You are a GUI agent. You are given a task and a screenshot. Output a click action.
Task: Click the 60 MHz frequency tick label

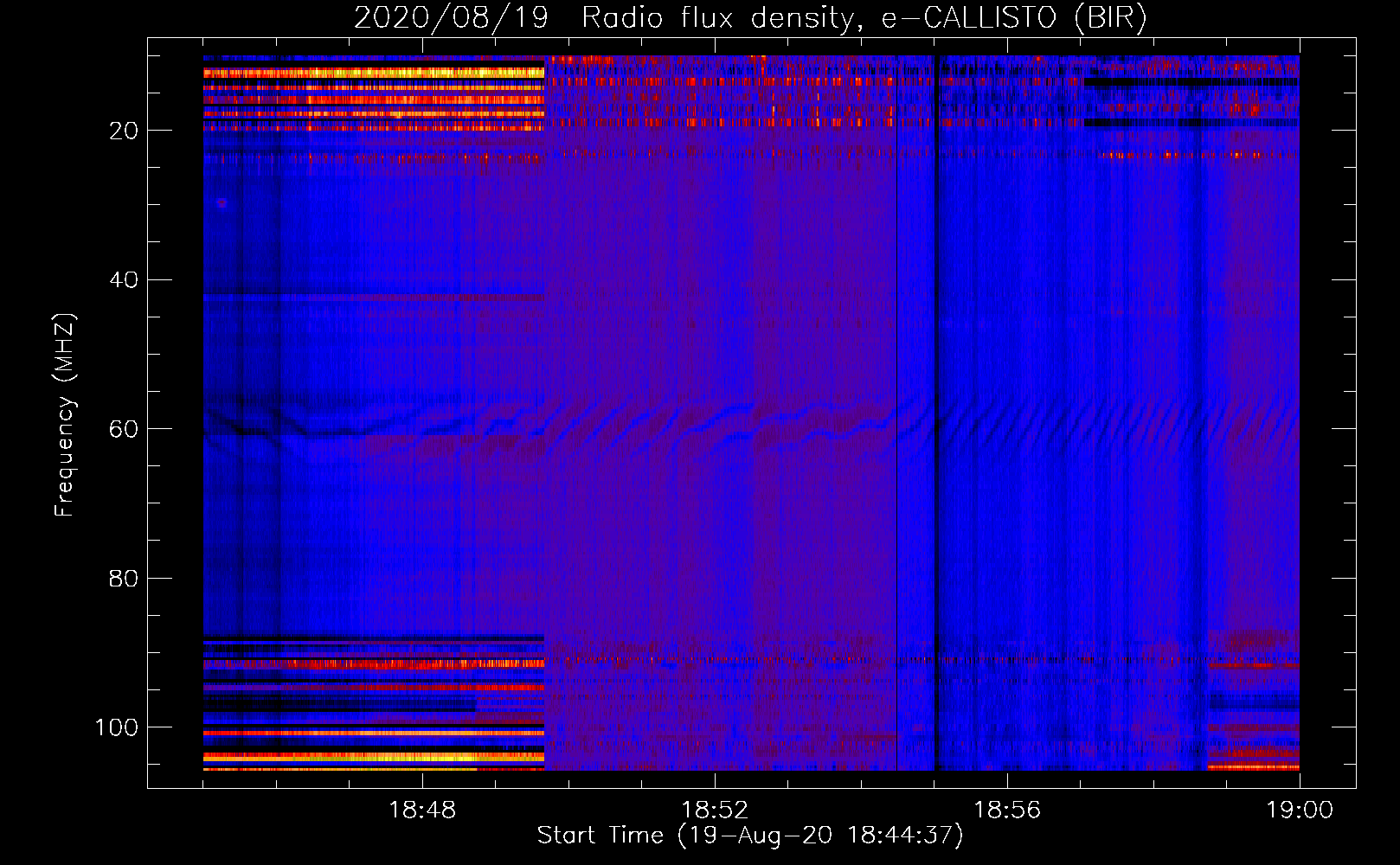124,429
